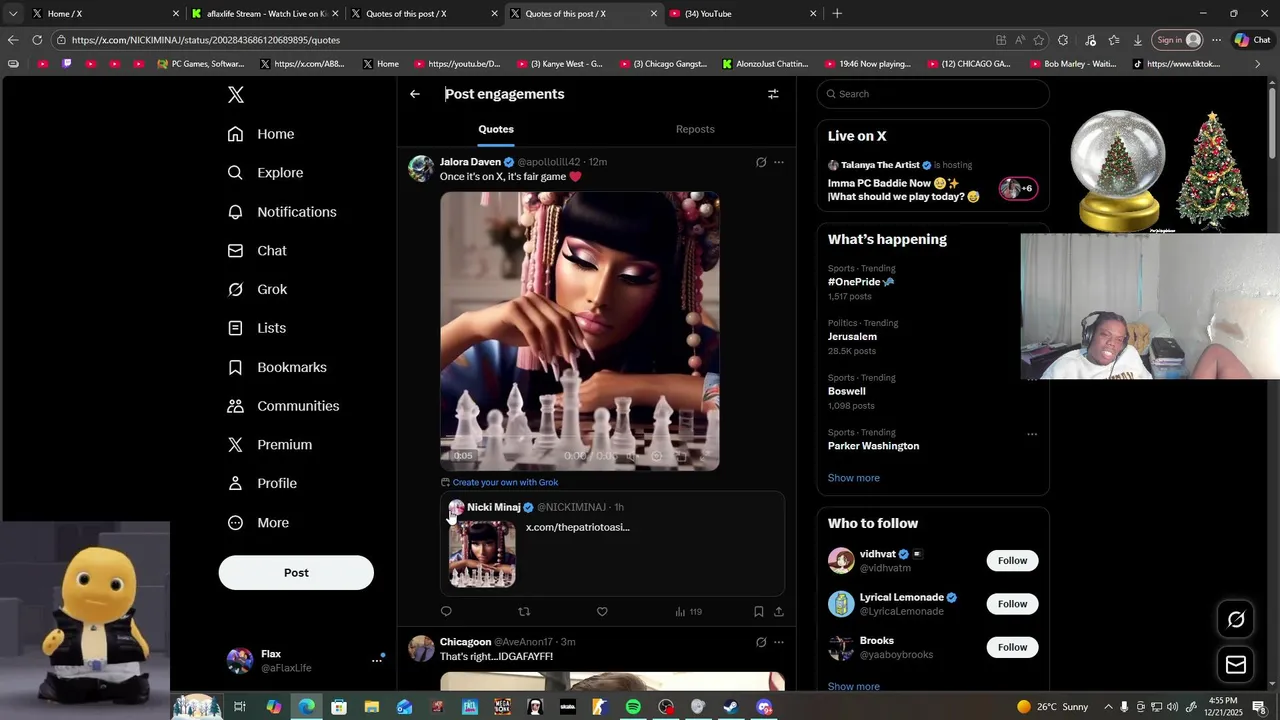Add this page to favorites star
Image resolution: width=1280 pixels, height=720 pixels.
(x=1039, y=40)
